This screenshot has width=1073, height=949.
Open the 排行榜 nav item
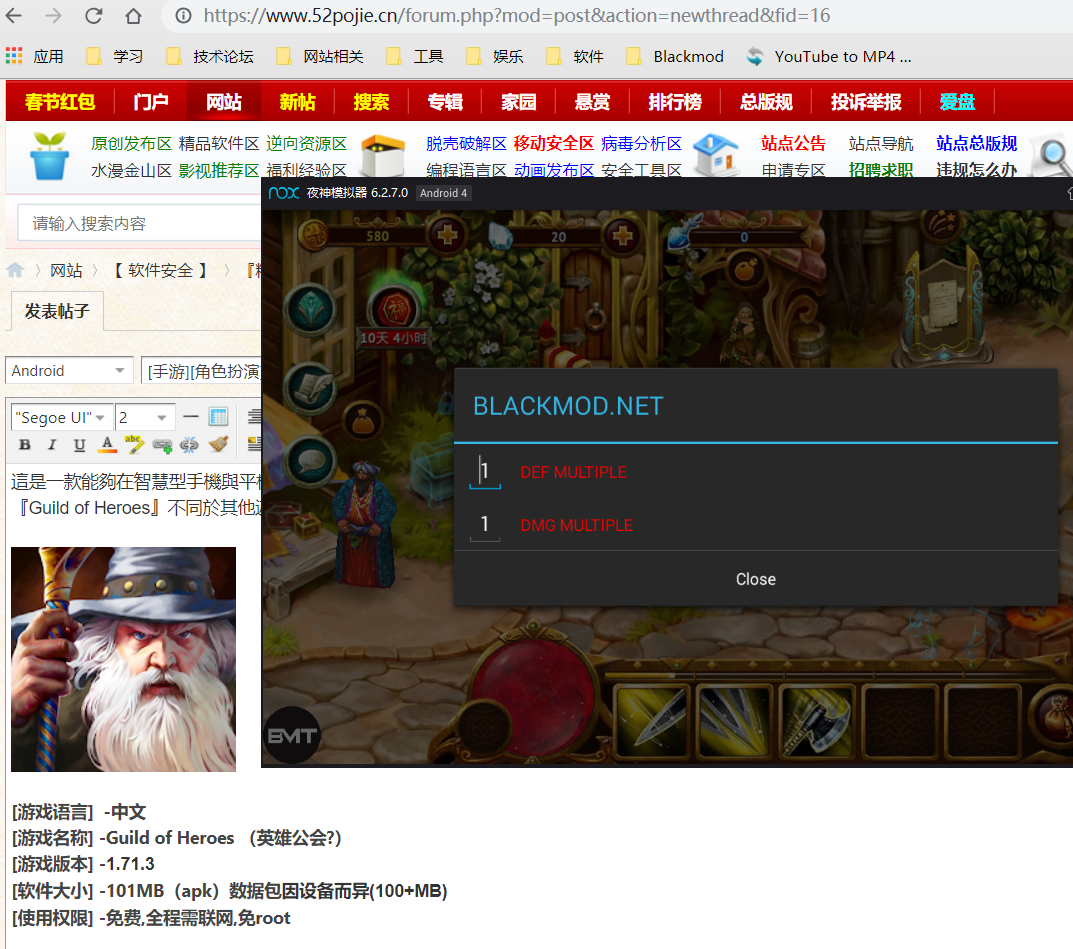[x=675, y=102]
